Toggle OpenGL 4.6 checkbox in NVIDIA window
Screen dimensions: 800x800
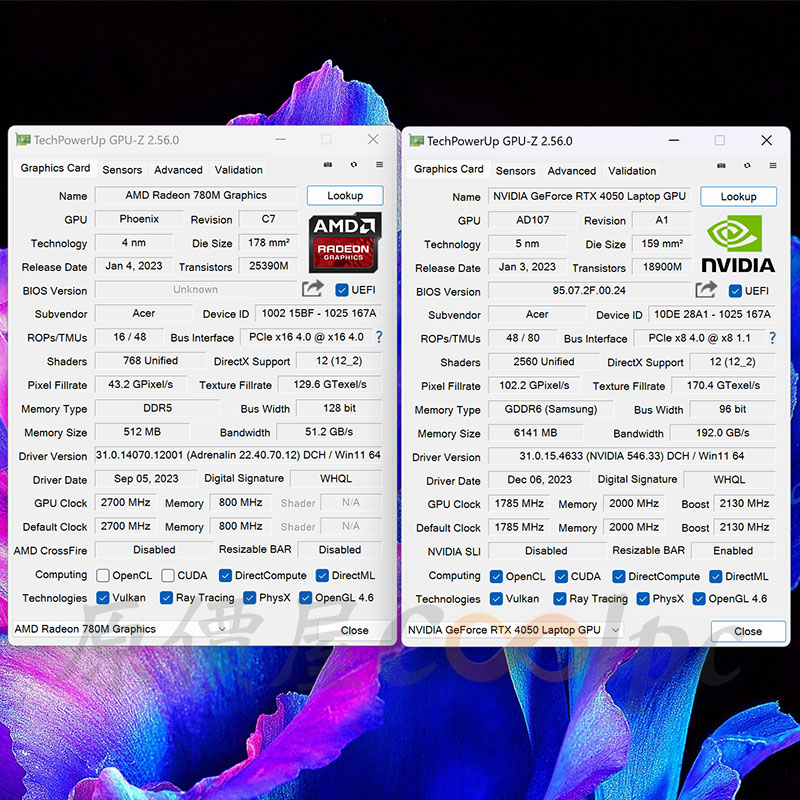[698, 598]
